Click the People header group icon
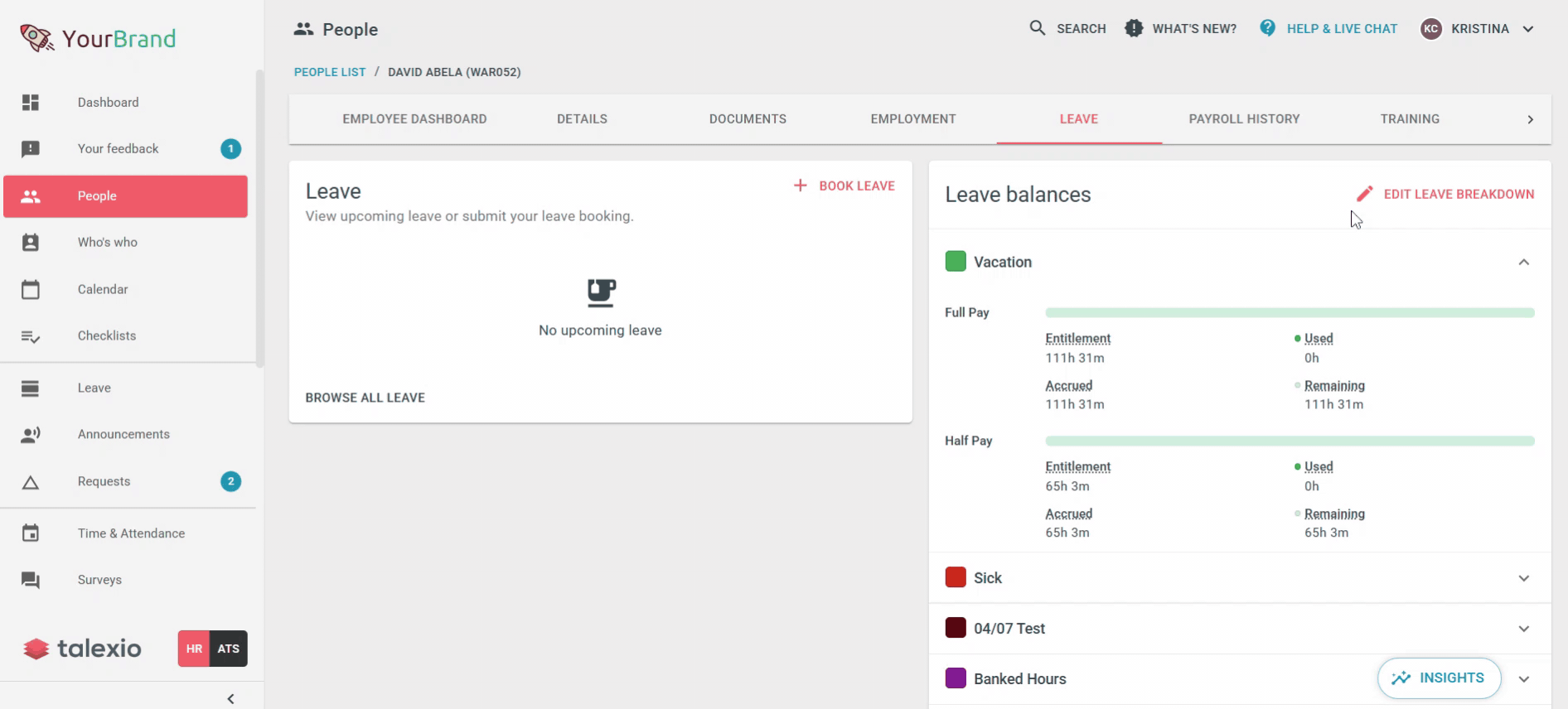This screenshot has width=1568, height=709. tap(304, 29)
